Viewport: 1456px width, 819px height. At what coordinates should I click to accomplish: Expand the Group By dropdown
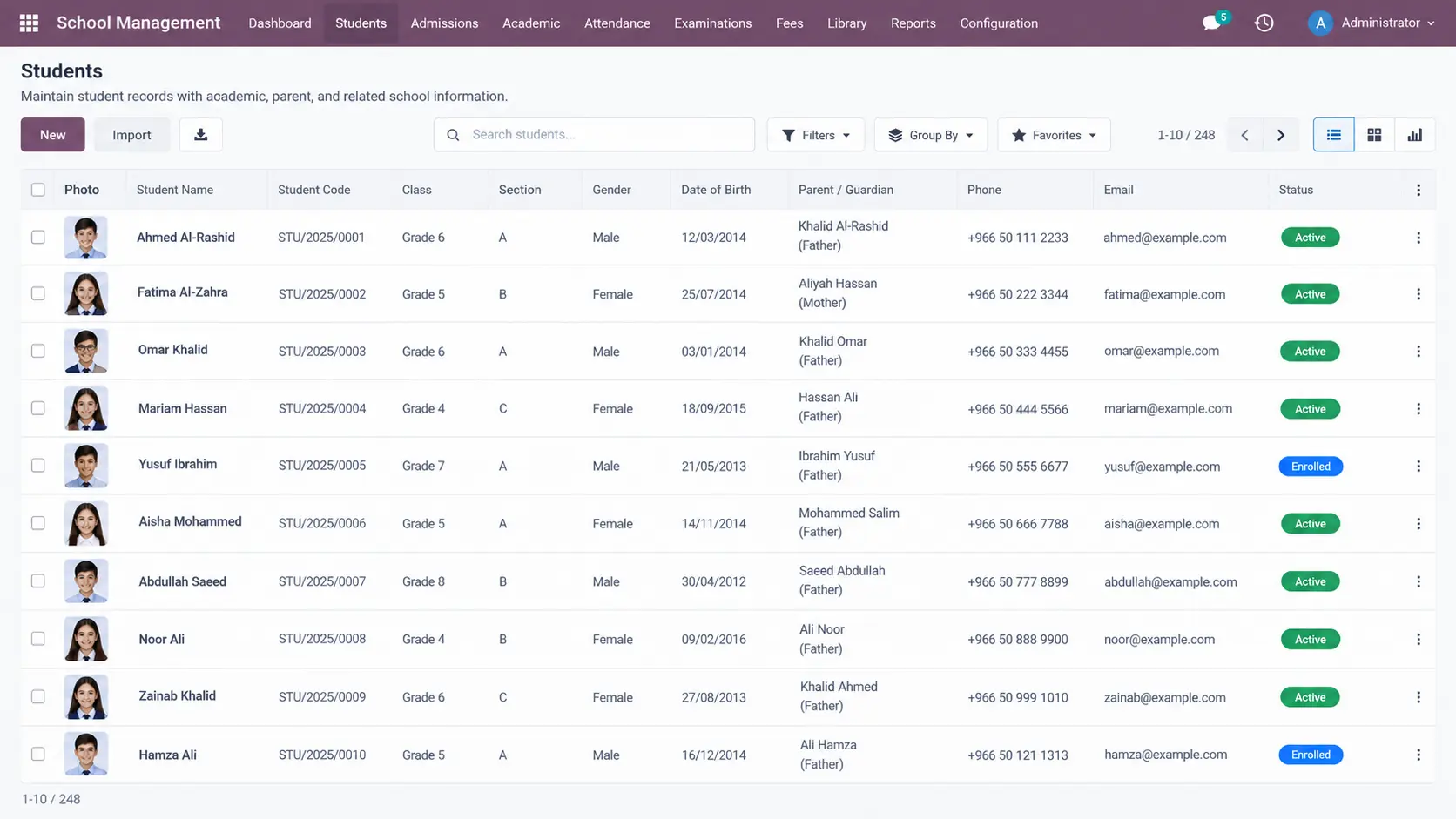click(931, 135)
